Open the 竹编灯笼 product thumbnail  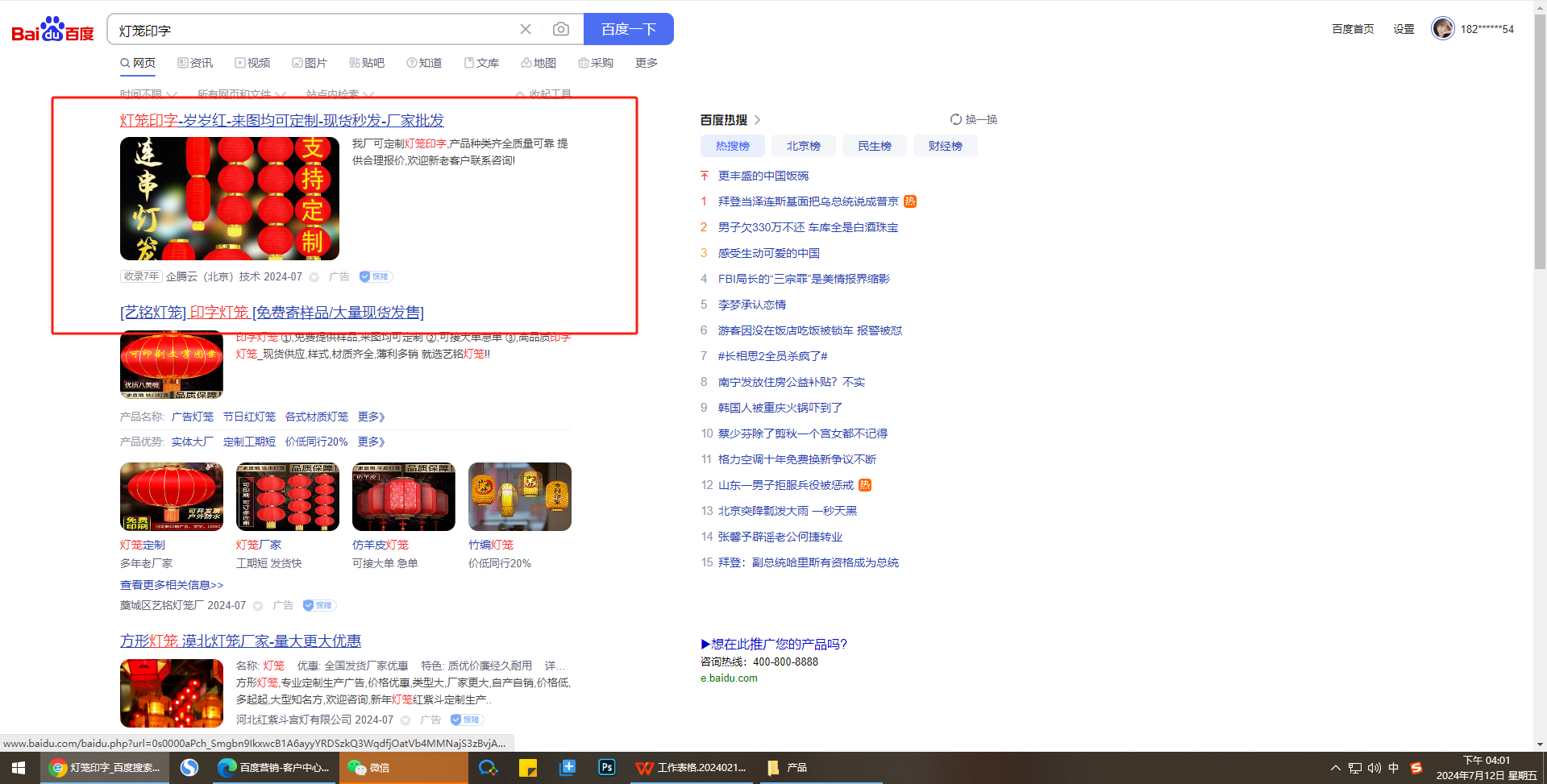(520, 496)
